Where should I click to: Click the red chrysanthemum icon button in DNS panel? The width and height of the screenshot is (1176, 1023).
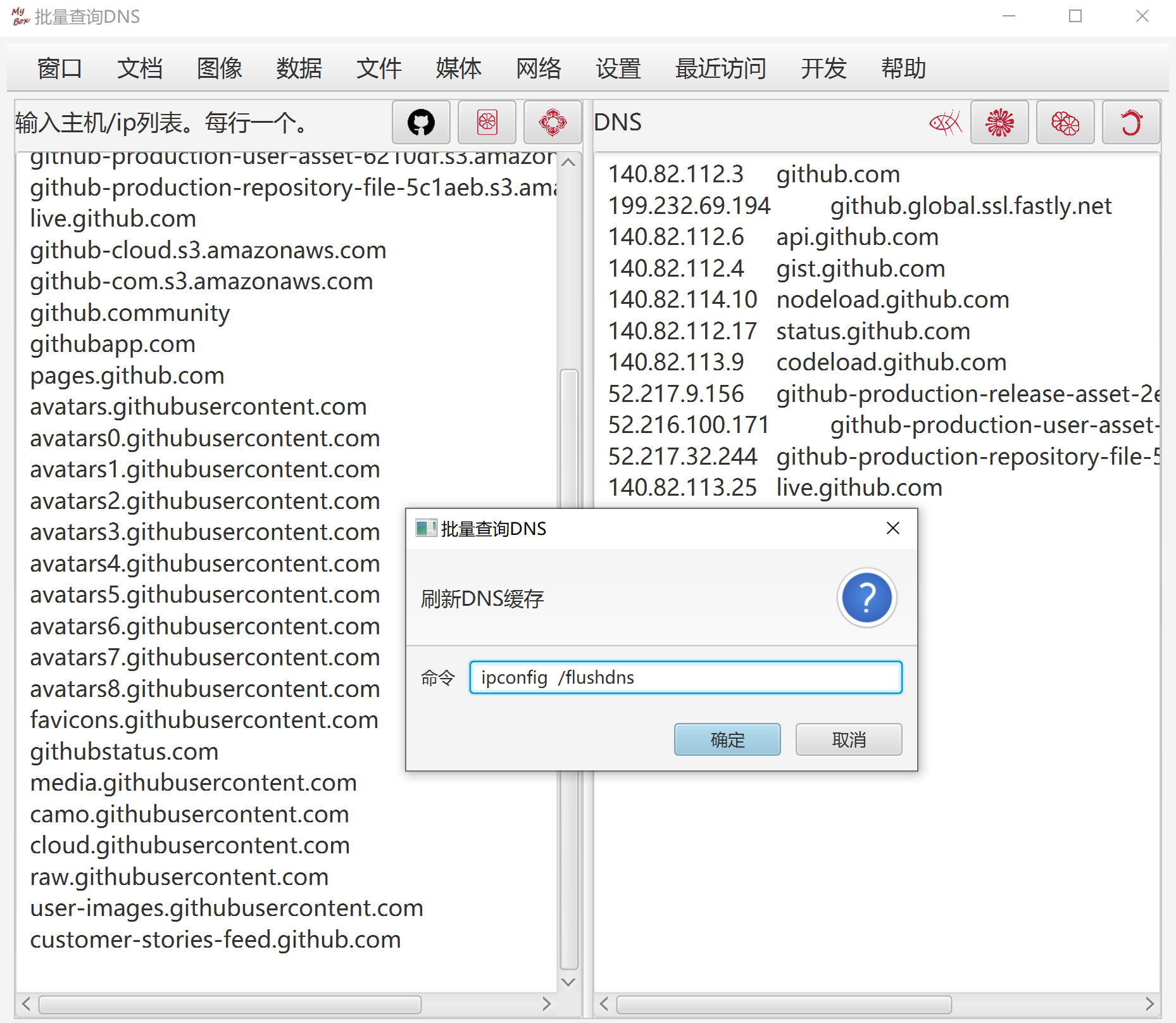[x=999, y=122]
